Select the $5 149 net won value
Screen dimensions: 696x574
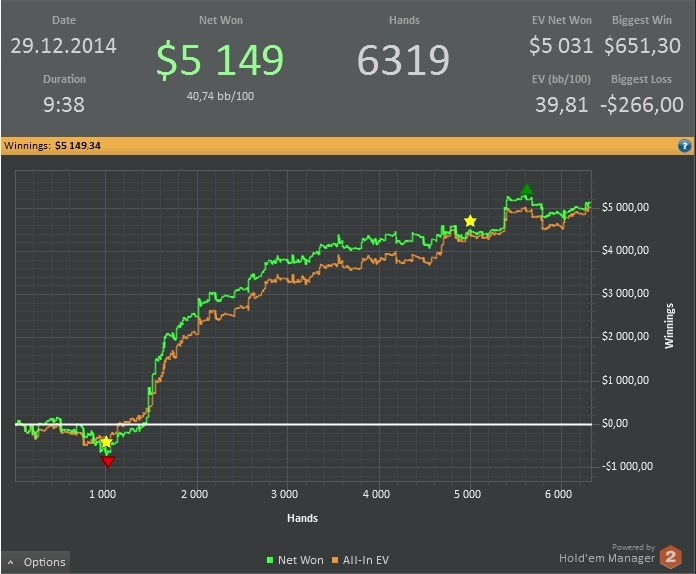click(220, 59)
